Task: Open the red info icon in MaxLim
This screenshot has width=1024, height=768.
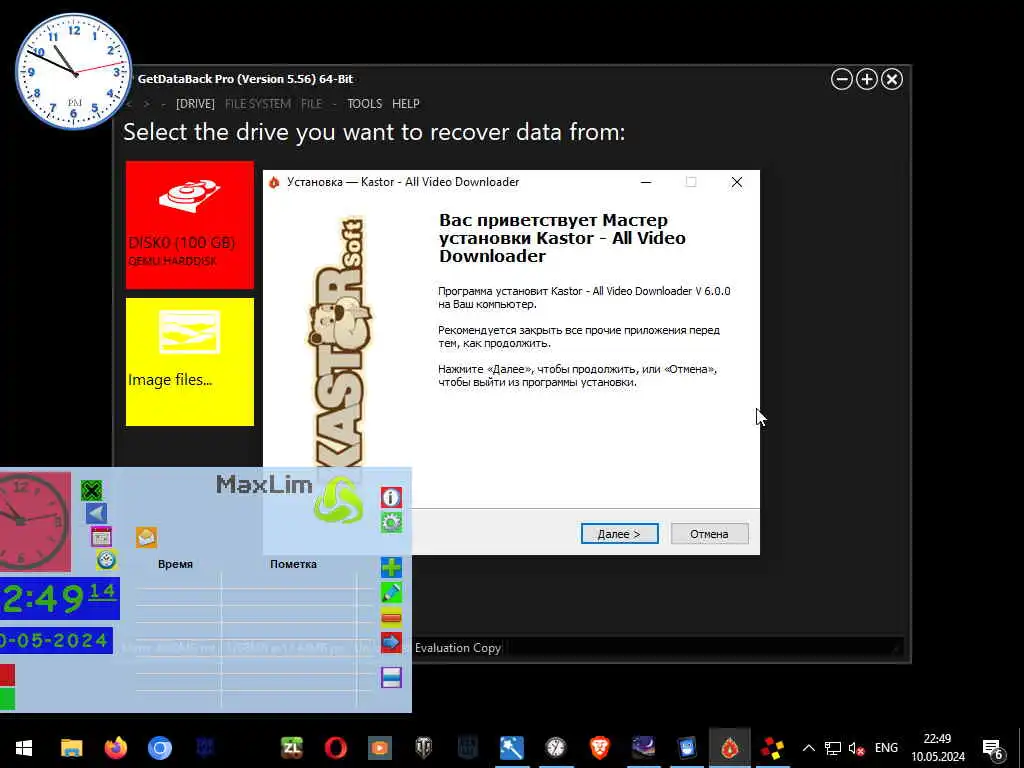Action: click(391, 498)
